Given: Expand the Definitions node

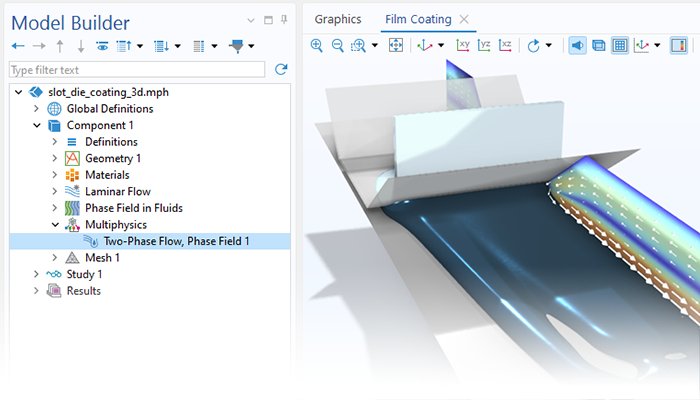Looking at the screenshot, I should (x=54, y=142).
